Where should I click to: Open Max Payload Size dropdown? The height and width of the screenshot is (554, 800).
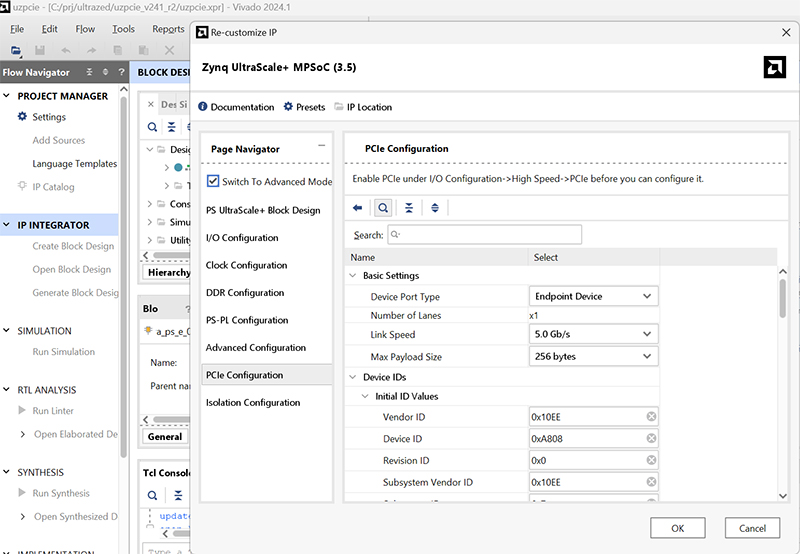coord(647,356)
